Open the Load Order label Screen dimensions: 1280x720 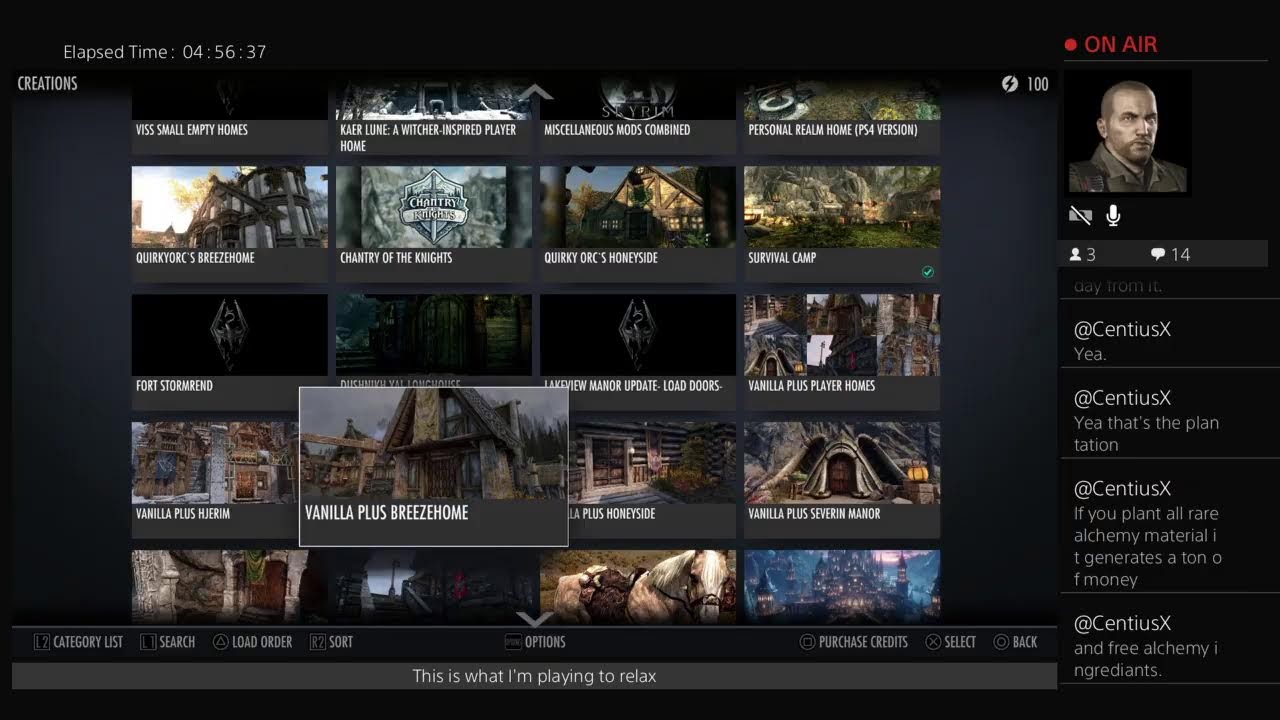click(x=262, y=642)
